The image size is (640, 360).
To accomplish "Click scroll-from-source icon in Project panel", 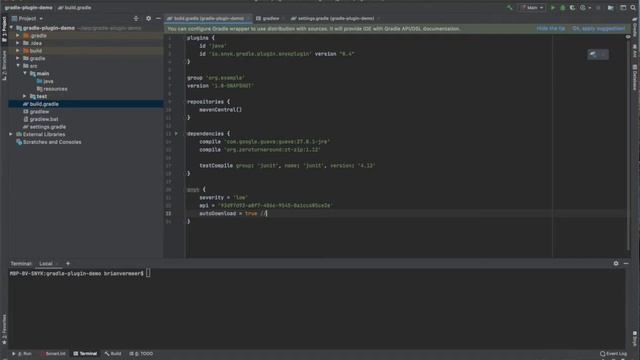I will pyautogui.click(x=136, y=18).
